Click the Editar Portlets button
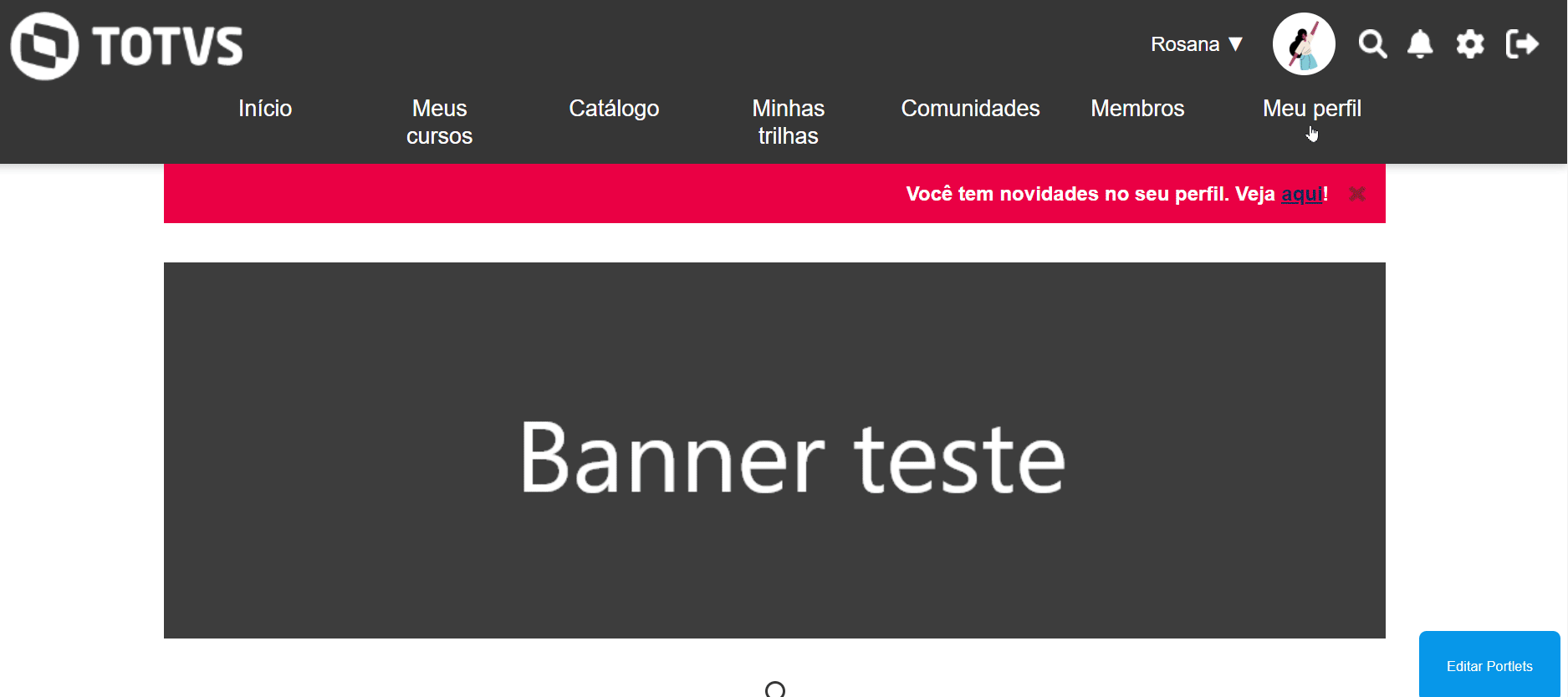This screenshot has width=1568, height=697. coord(1489,665)
